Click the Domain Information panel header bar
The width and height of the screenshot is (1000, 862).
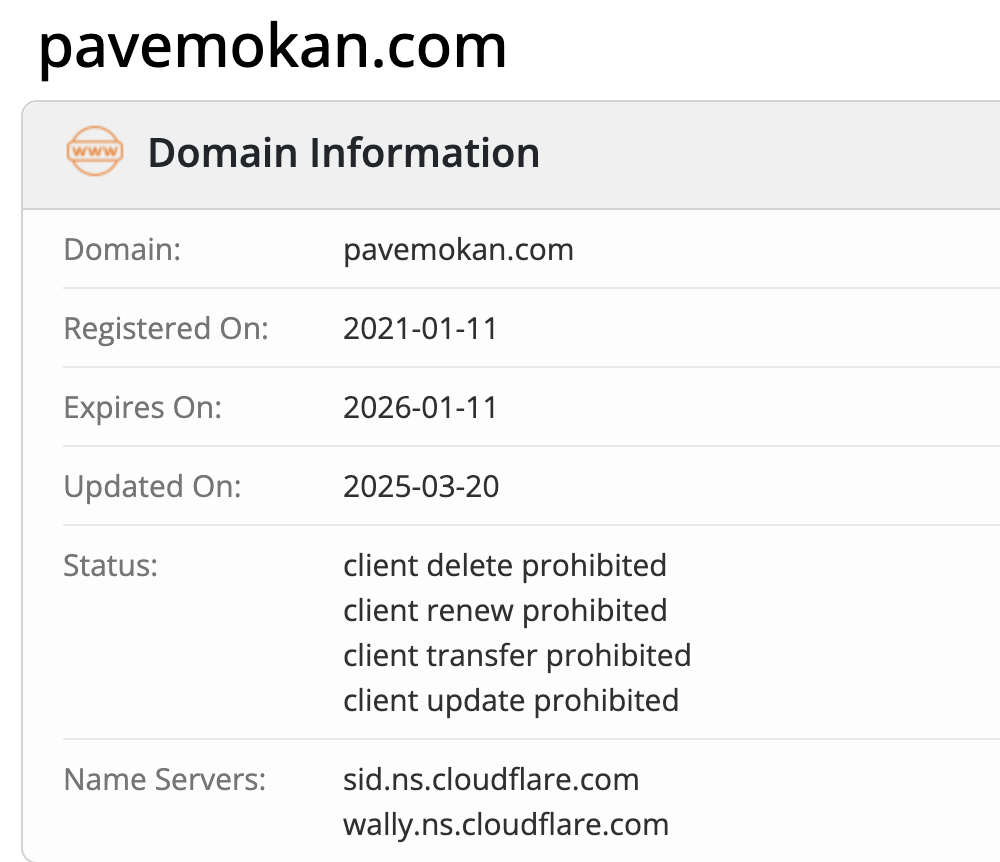pos(511,155)
